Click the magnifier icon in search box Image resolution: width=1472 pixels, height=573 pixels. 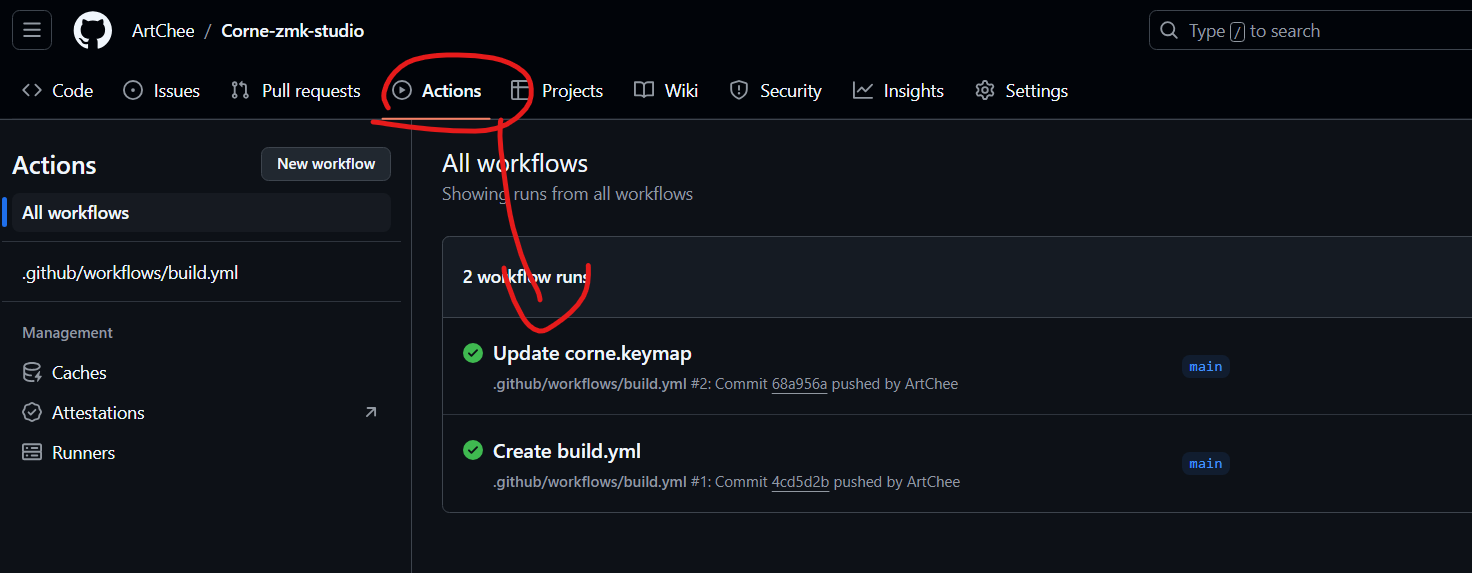pos(1168,31)
